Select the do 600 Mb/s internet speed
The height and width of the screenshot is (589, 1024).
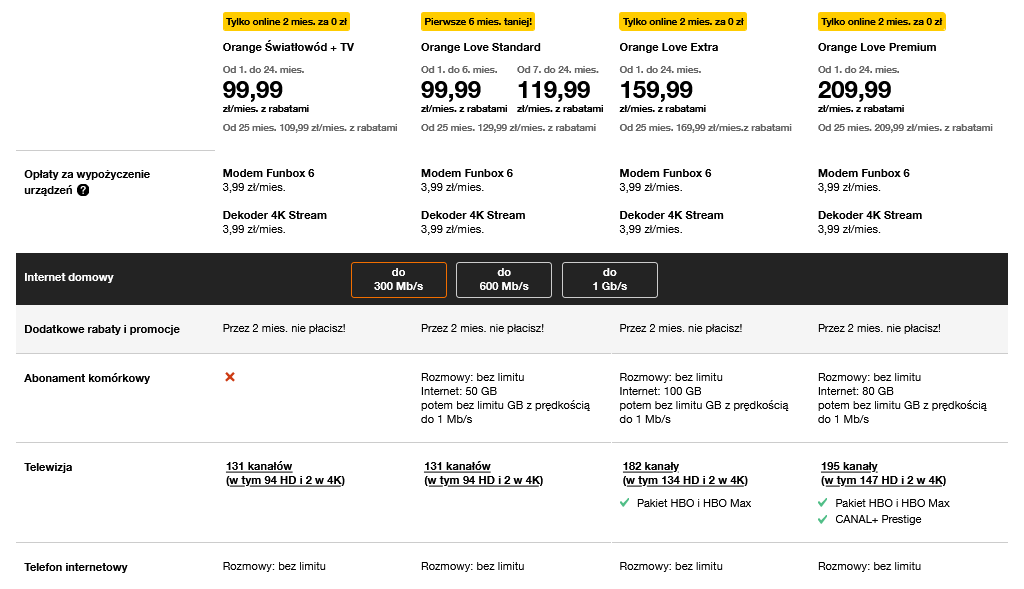click(504, 279)
